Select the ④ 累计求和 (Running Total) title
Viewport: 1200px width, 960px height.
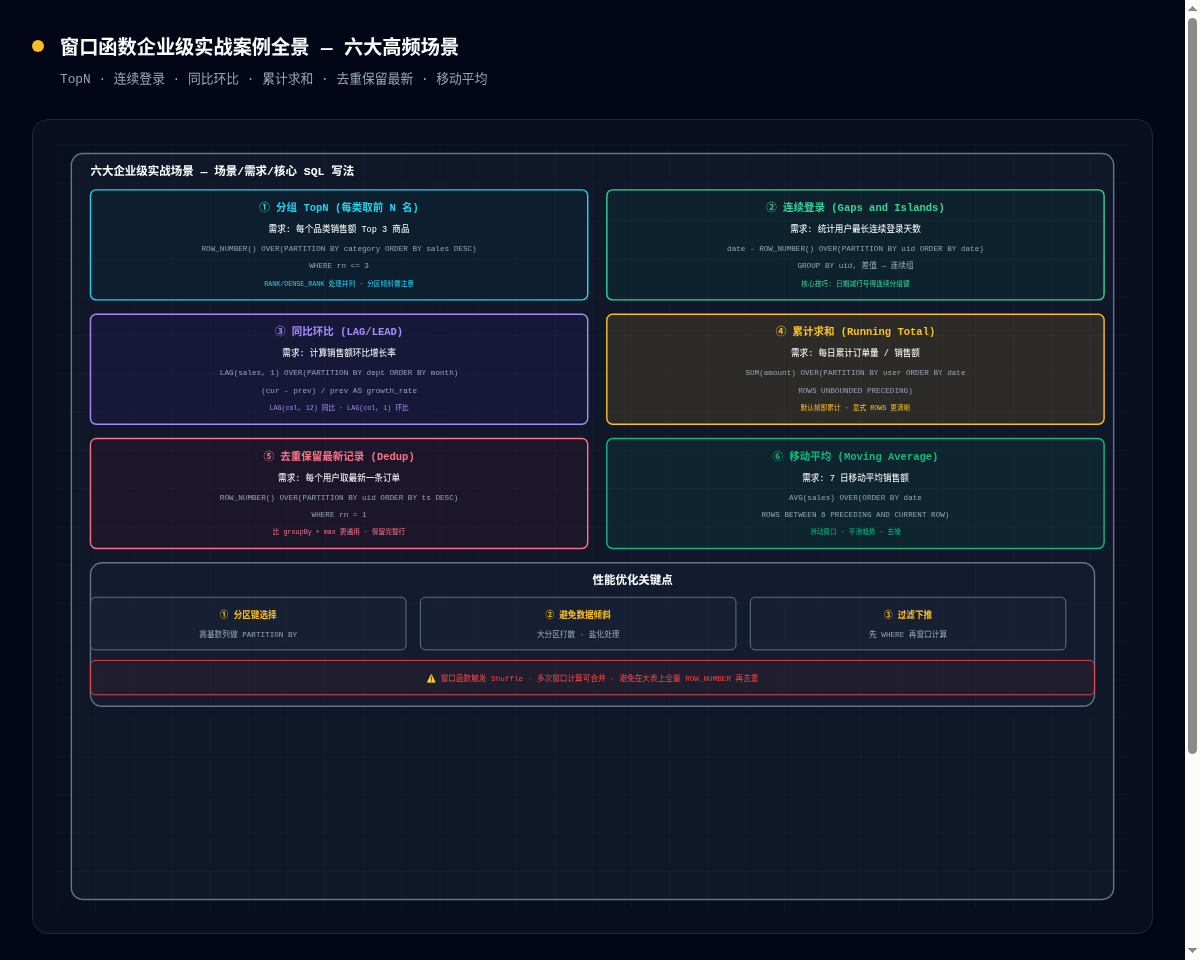[855, 332]
